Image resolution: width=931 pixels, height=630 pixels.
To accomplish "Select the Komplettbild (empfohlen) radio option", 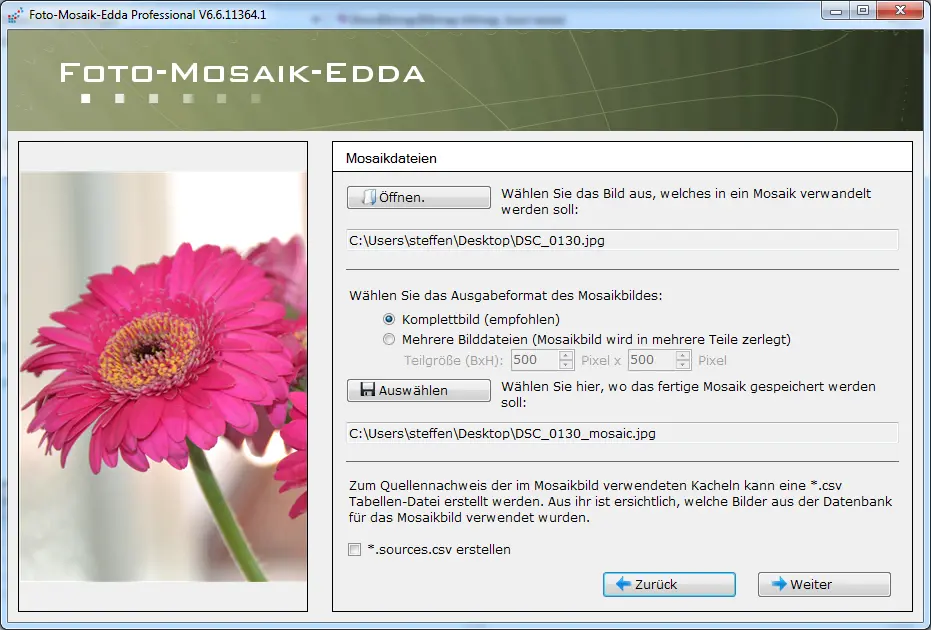I will (x=389, y=319).
